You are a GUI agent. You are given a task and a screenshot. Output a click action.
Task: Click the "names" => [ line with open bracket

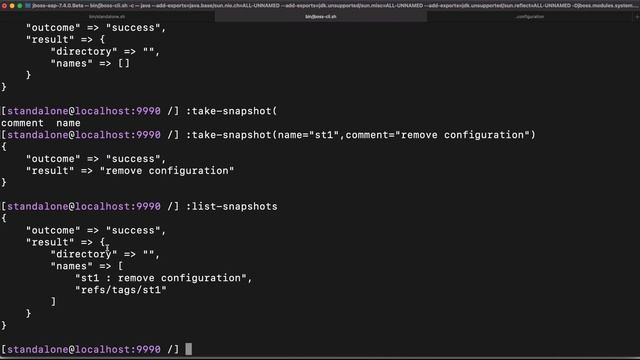click(x=87, y=266)
